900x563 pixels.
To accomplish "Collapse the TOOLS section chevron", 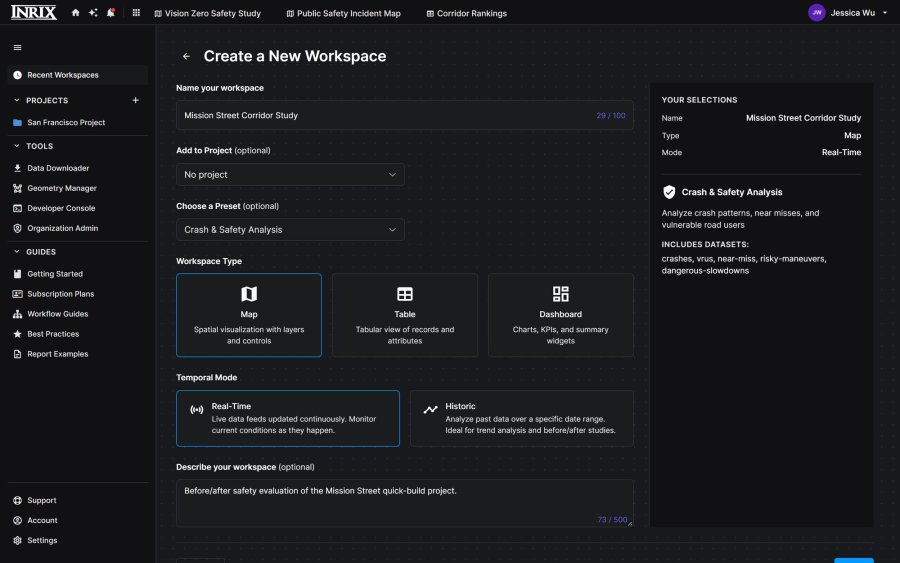I will coord(17,146).
